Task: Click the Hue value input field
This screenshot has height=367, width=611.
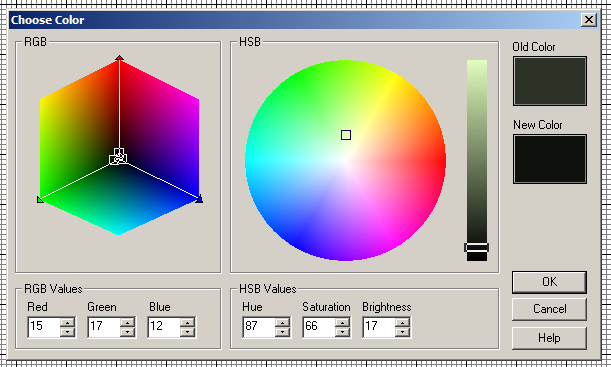Action: coord(259,326)
